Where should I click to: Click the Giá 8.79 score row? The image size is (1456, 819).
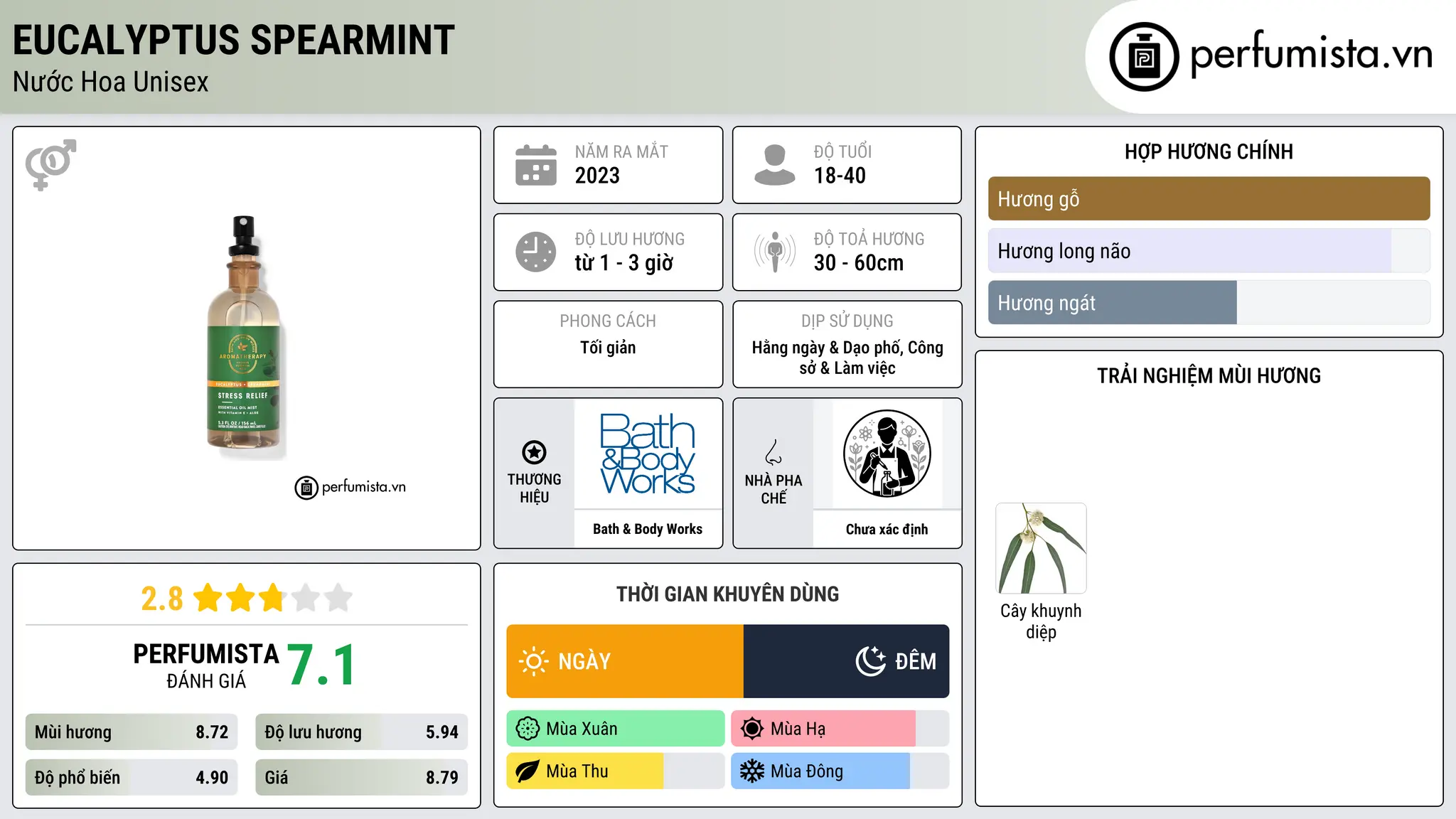(x=361, y=777)
